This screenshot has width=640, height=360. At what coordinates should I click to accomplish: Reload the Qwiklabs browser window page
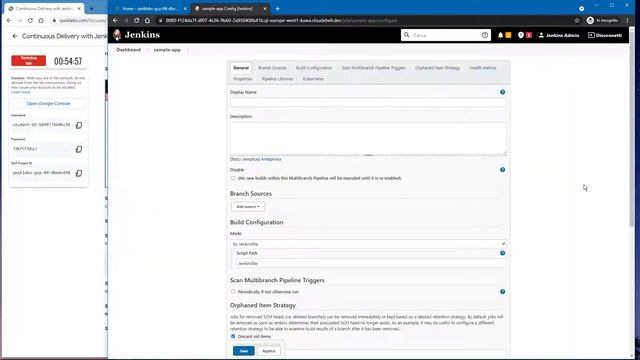[x=30, y=20]
